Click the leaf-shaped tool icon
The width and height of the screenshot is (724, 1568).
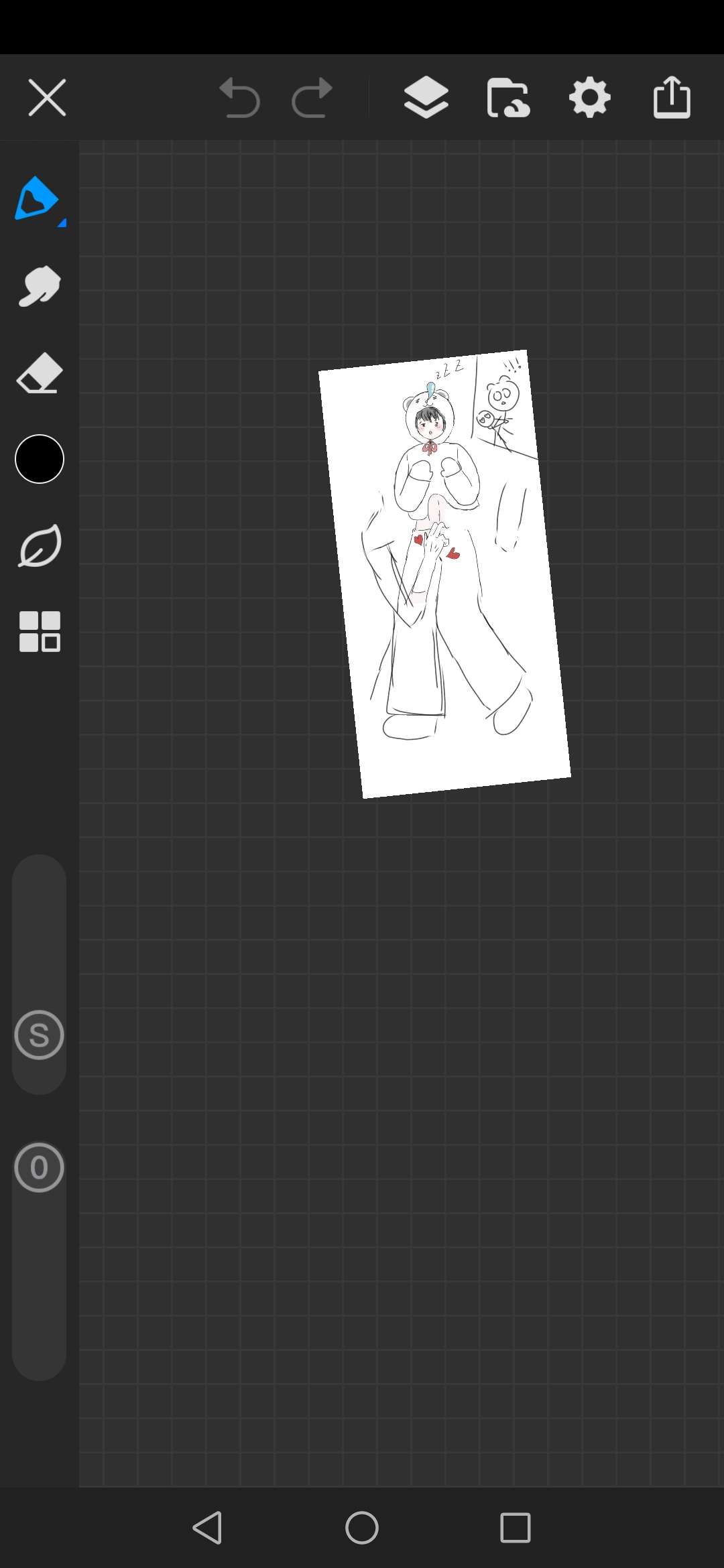coord(40,545)
